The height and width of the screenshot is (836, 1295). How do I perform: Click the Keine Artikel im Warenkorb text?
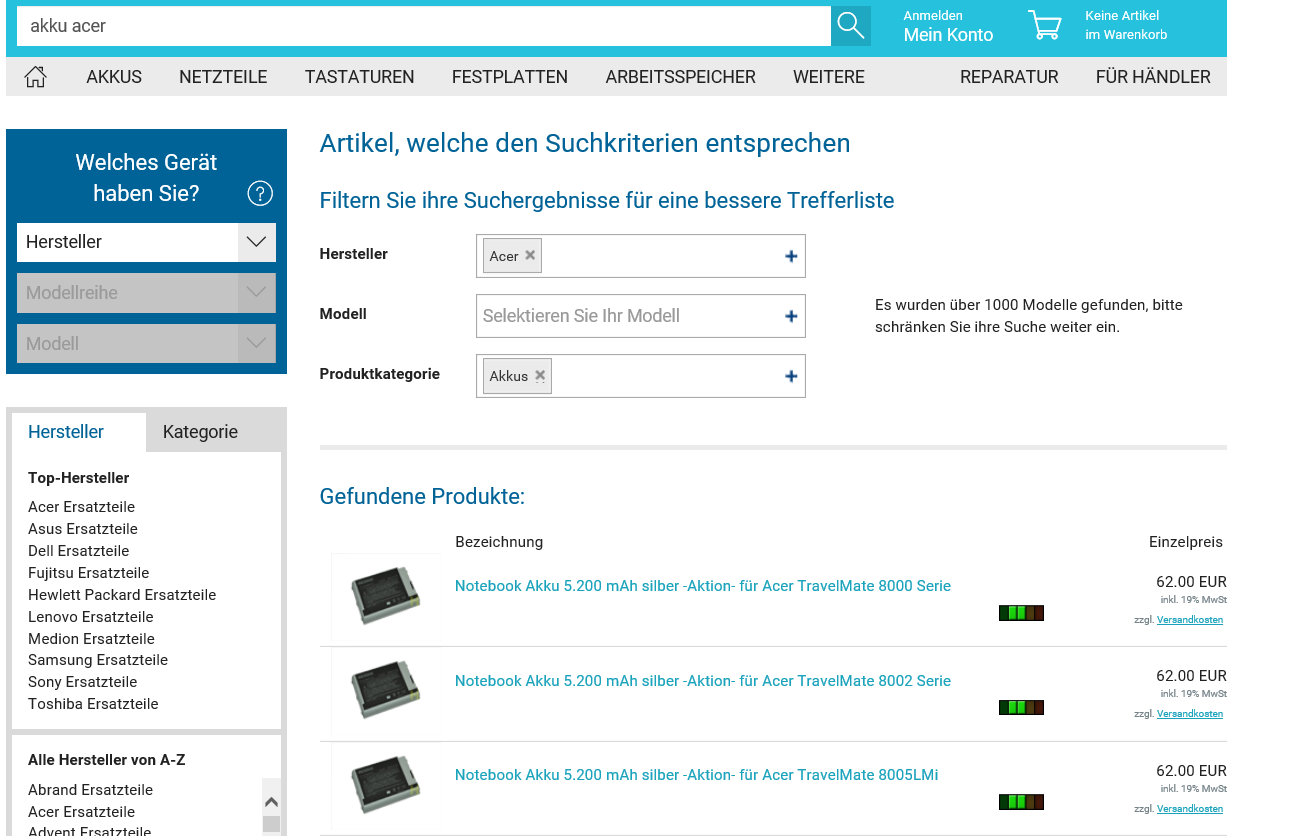[x=1126, y=25]
